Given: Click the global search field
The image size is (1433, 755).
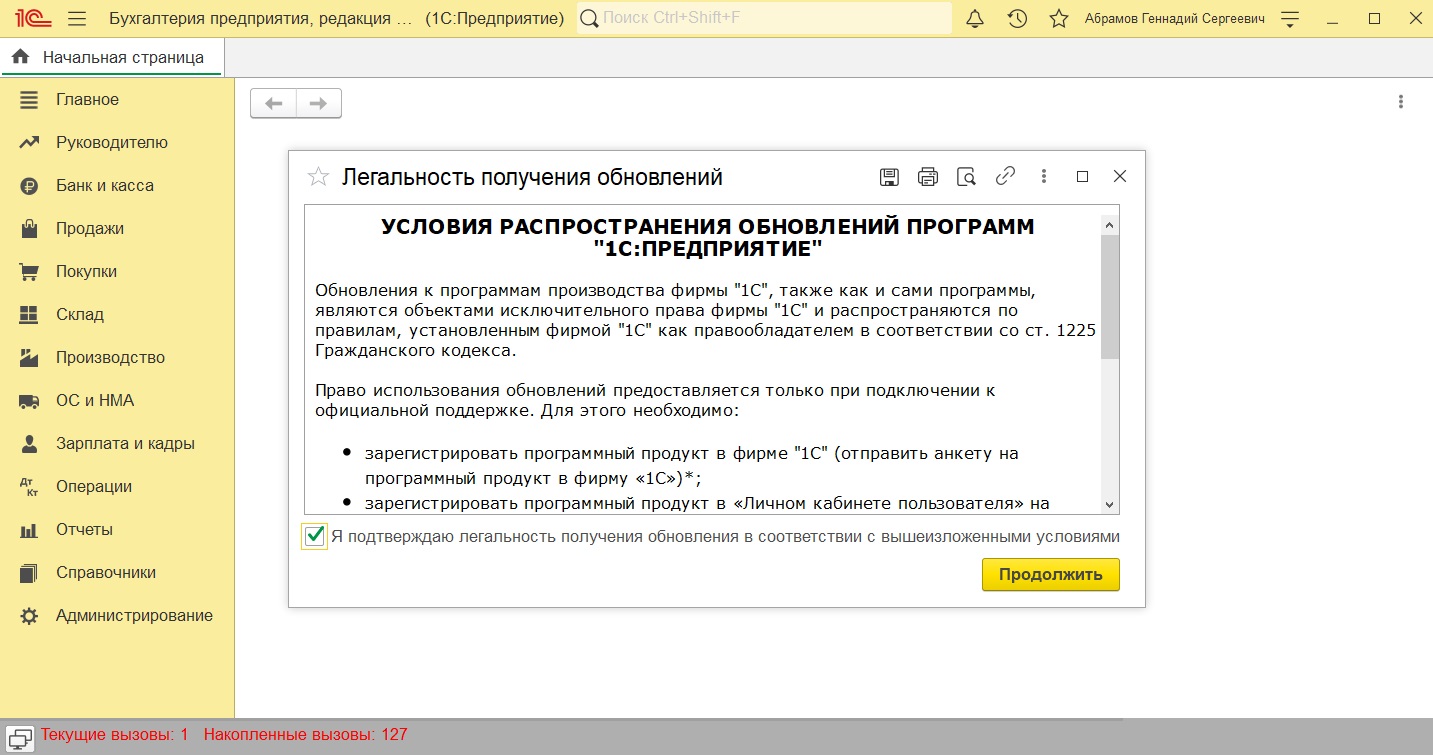Looking at the screenshot, I should [x=765, y=18].
